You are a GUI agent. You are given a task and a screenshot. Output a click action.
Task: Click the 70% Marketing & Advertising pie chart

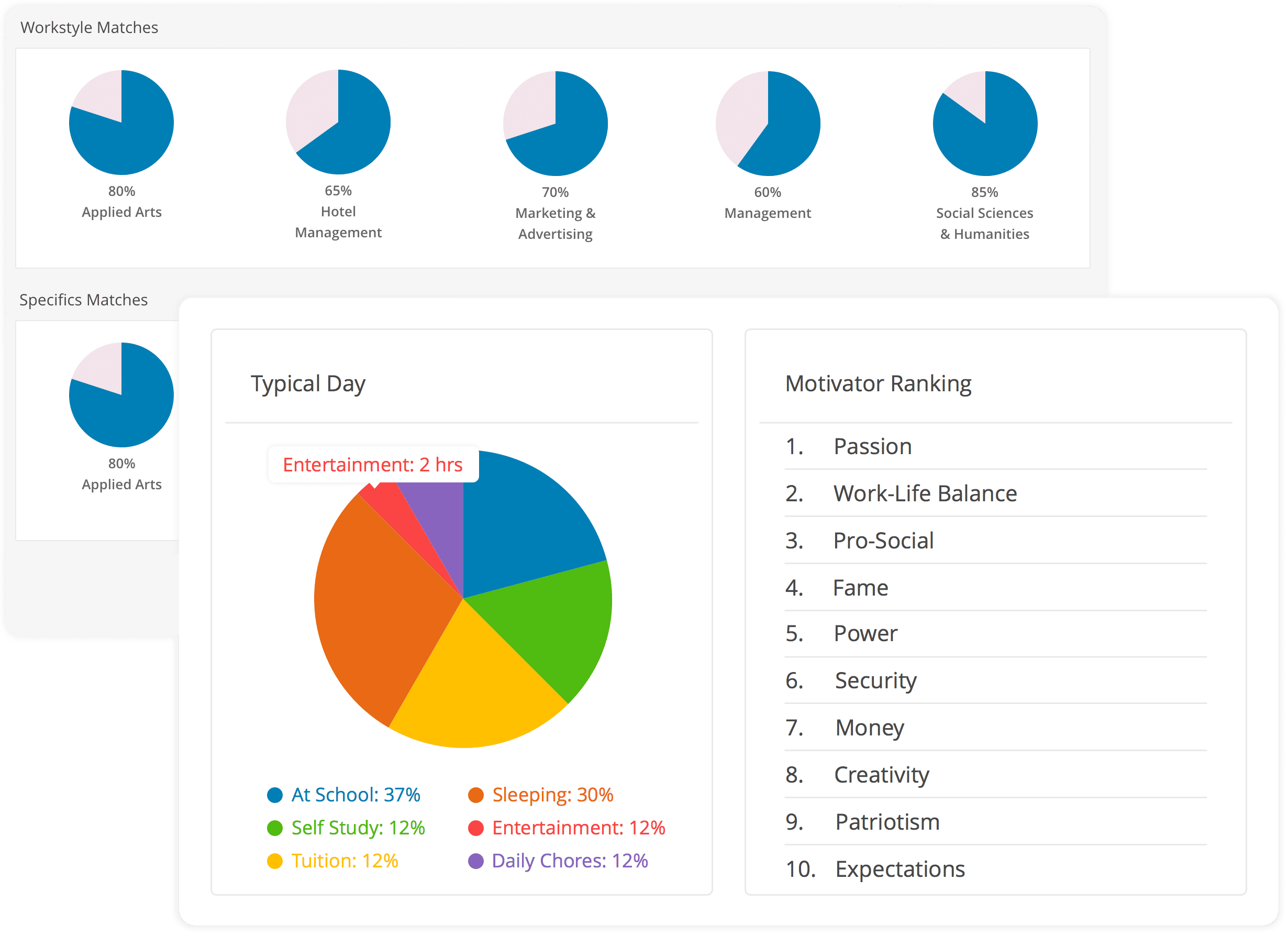point(556,123)
